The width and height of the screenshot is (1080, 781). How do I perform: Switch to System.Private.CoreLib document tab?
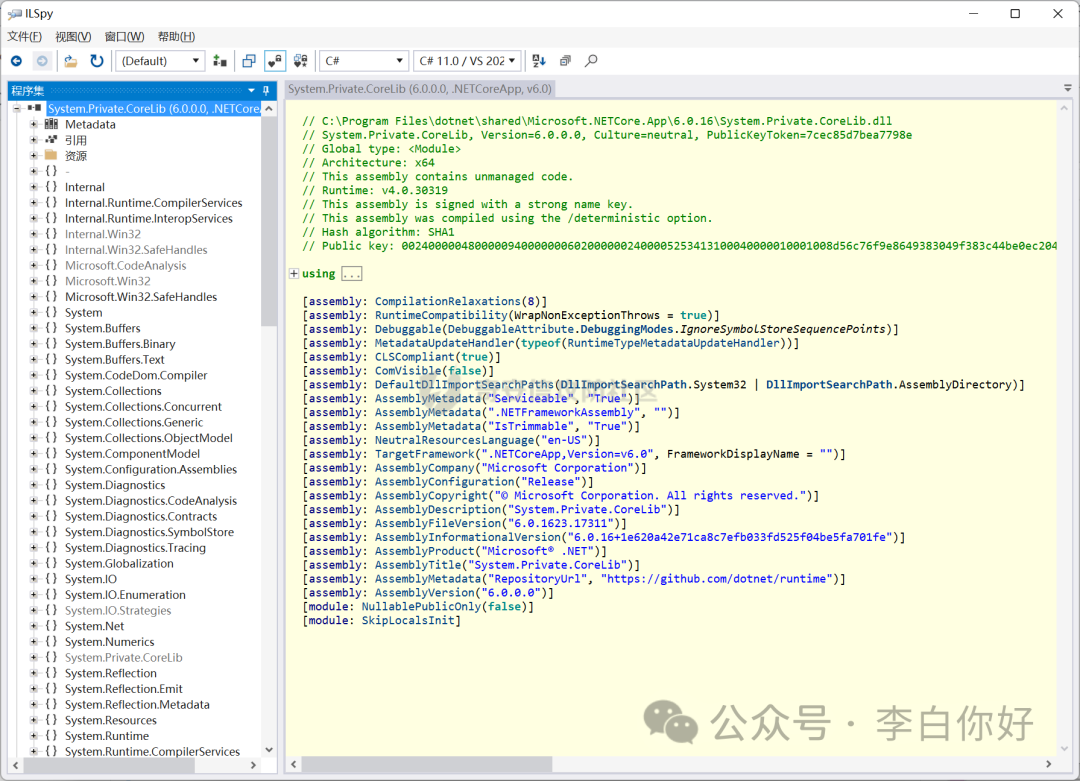(x=420, y=89)
